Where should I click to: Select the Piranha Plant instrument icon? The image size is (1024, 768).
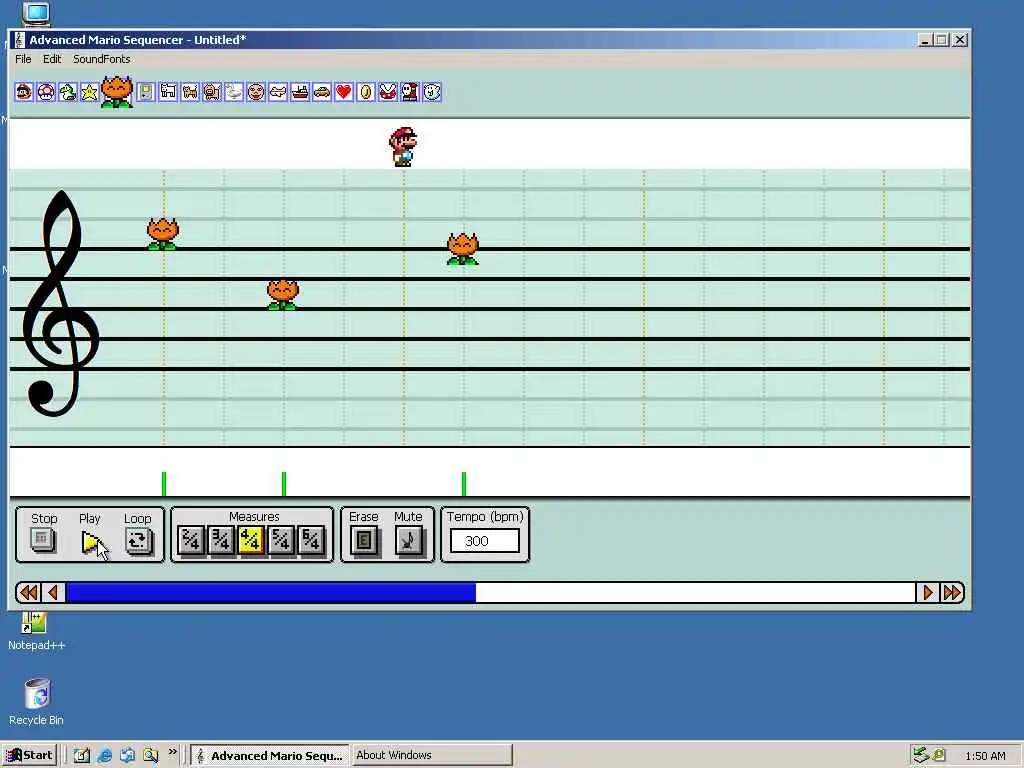[388, 92]
